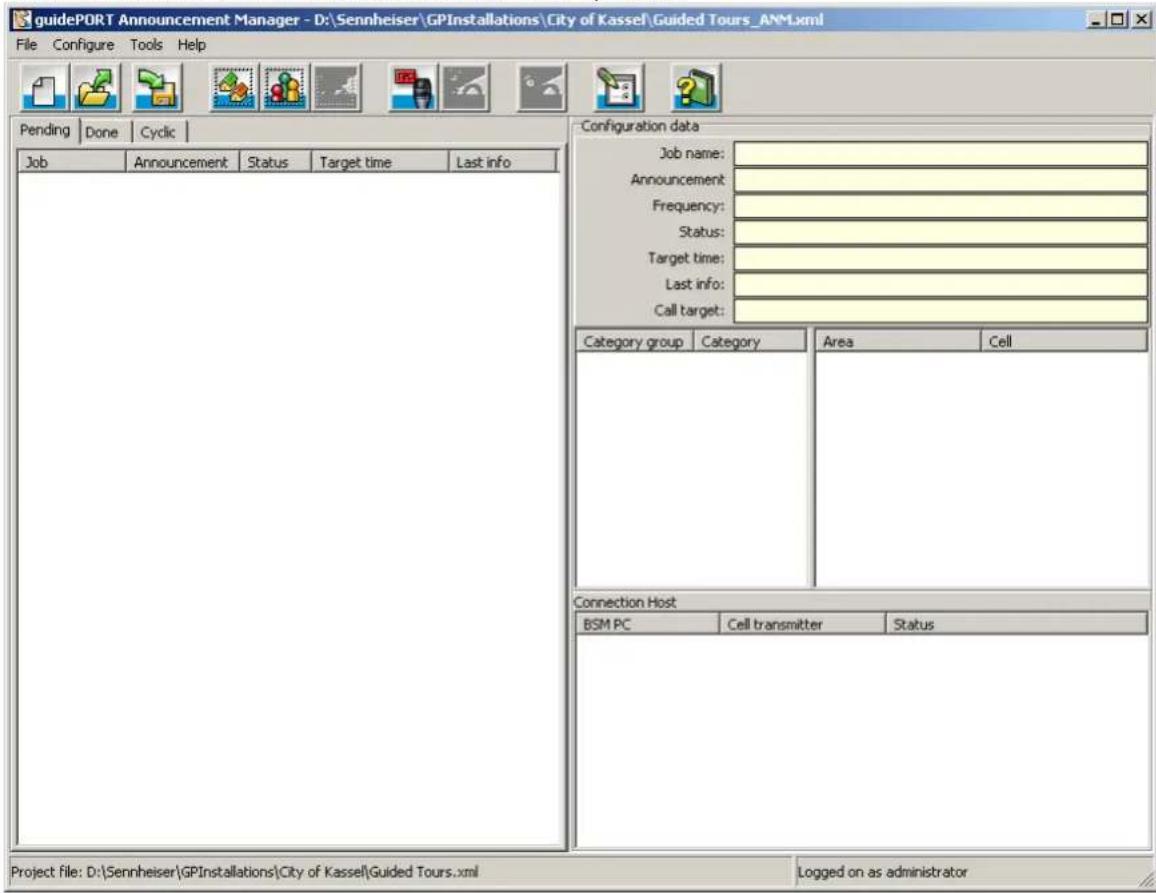Click the 'Project file' status bar text

(x=244, y=872)
